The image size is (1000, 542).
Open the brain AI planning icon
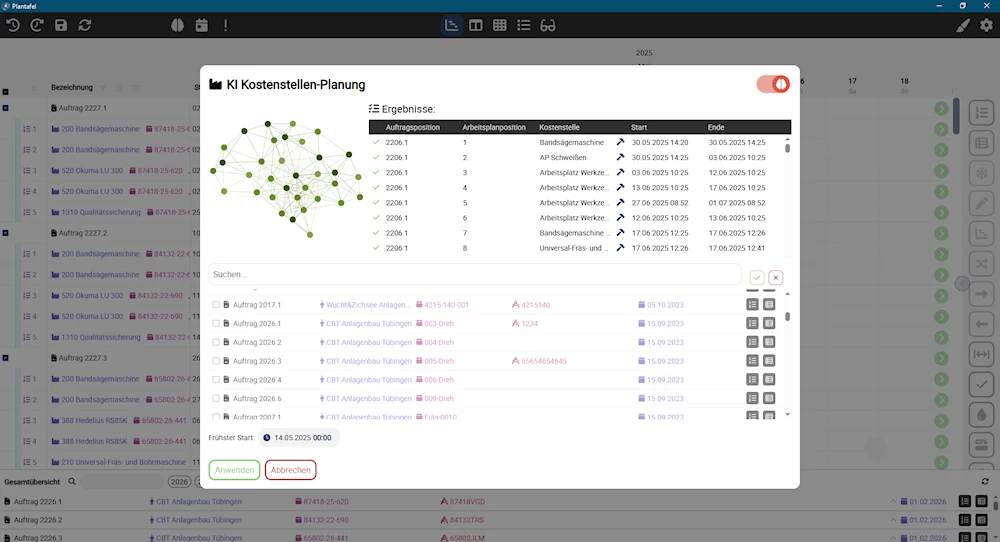pos(177,25)
